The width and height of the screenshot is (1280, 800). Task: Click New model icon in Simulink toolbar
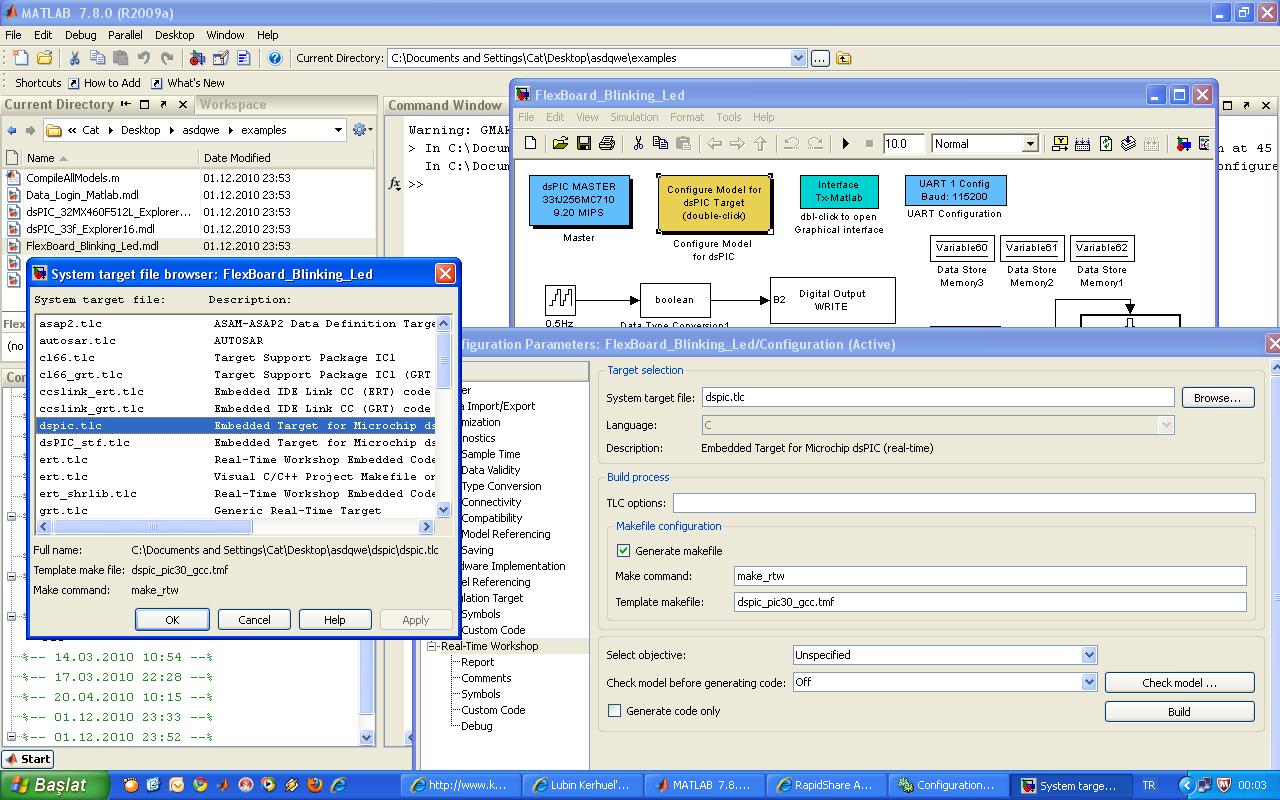click(x=531, y=144)
